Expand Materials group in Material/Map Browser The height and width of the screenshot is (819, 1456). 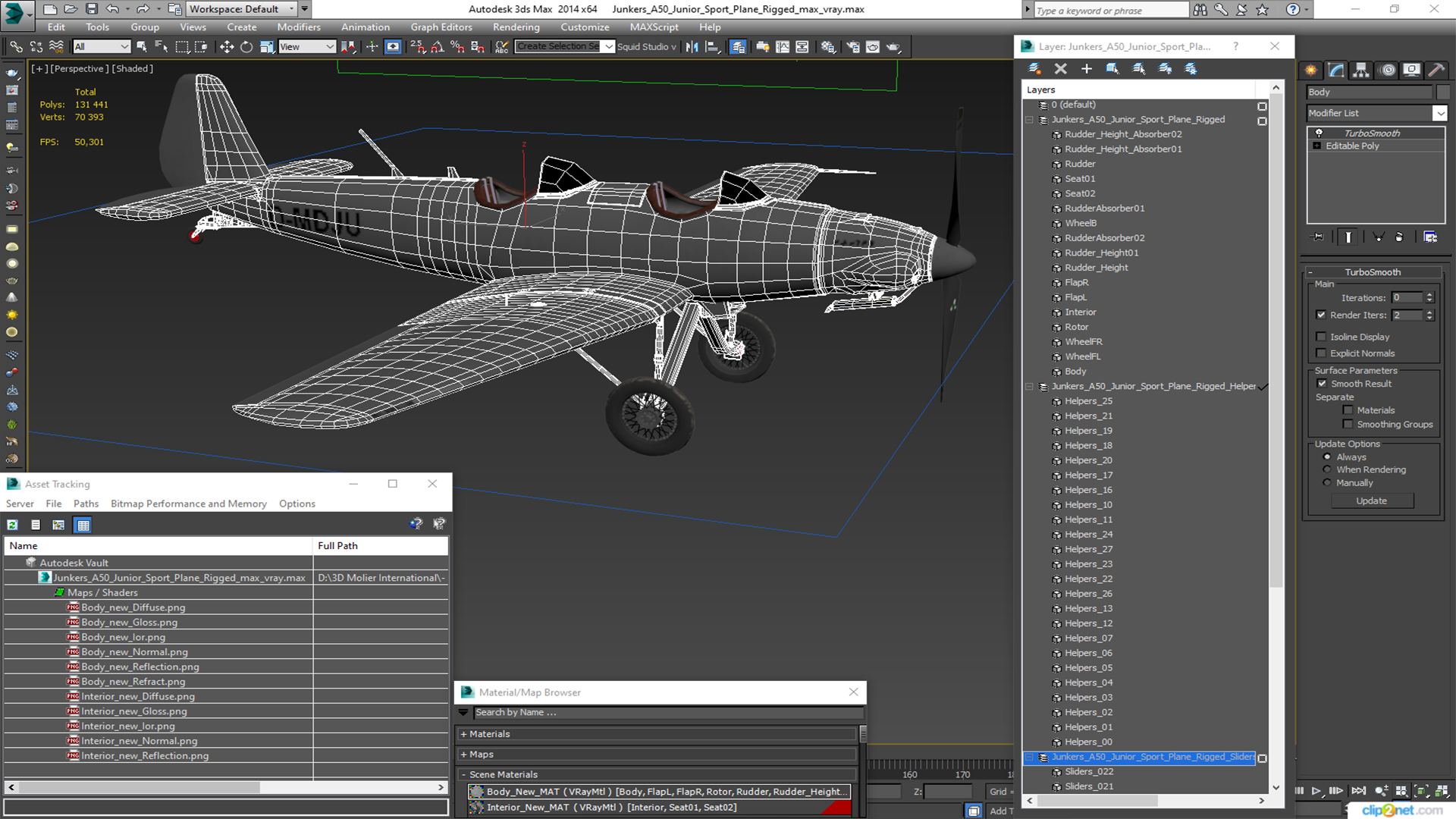tap(463, 734)
